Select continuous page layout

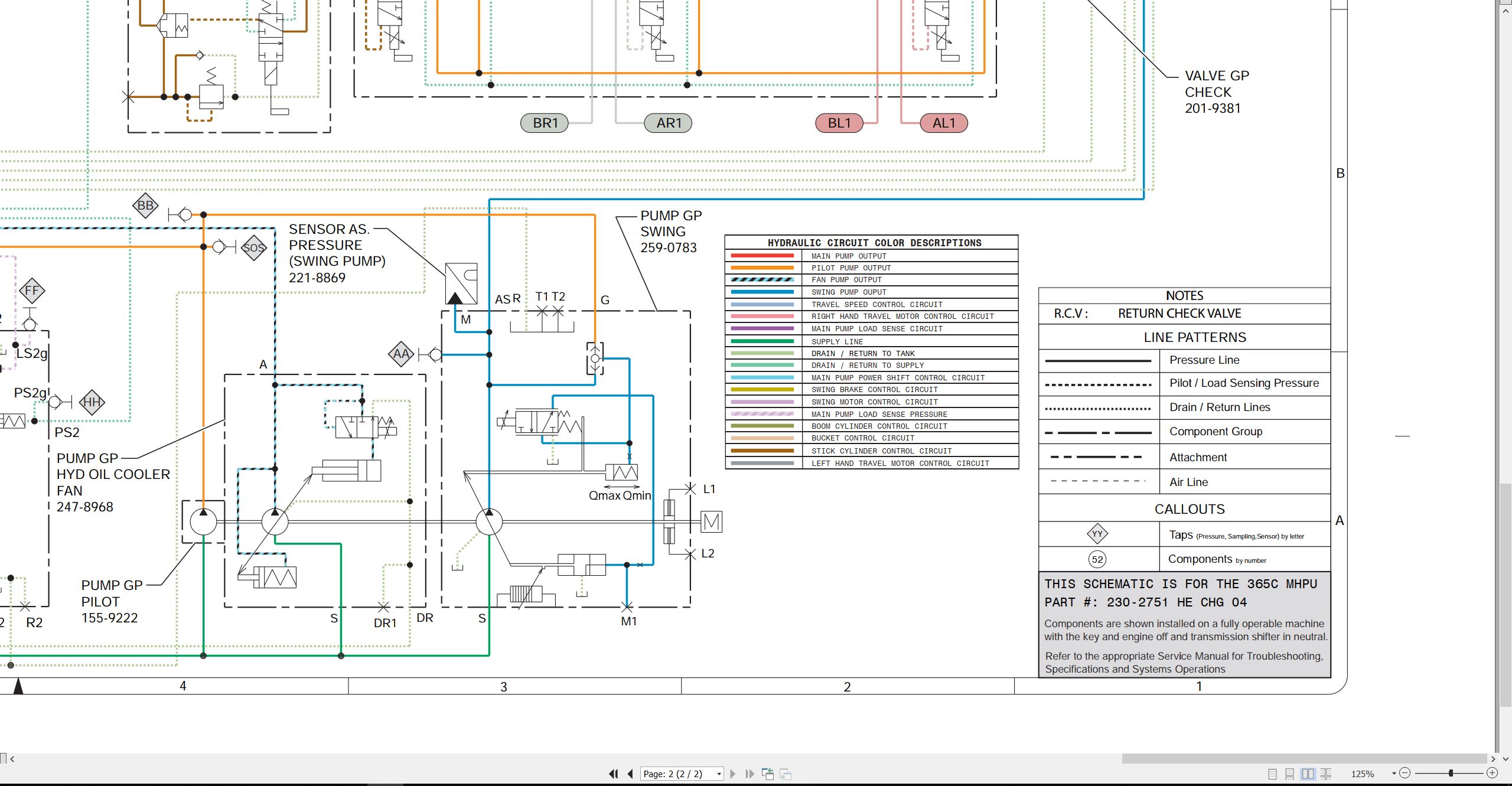1290,774
